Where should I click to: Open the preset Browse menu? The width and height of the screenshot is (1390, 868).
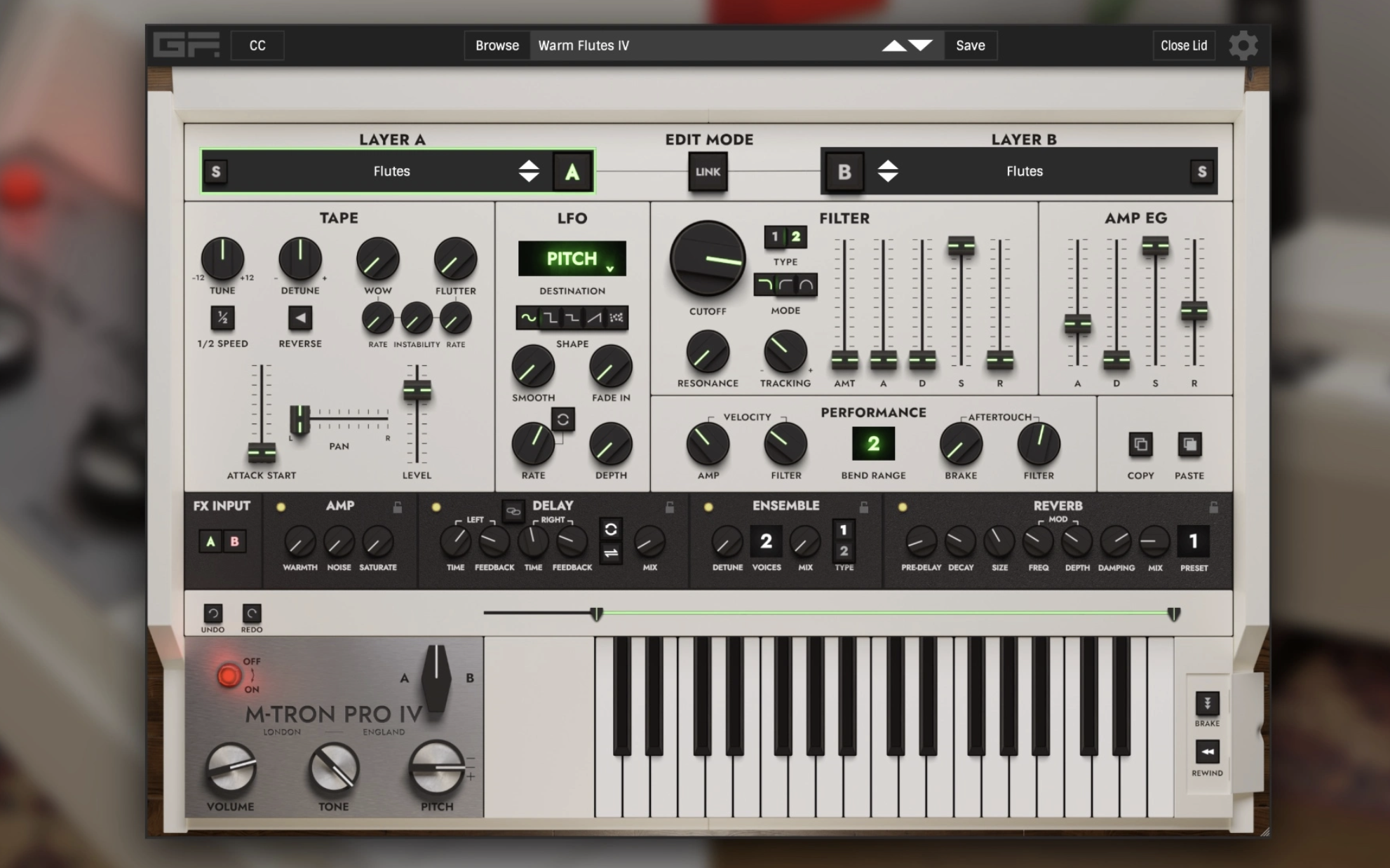click(x=497, y=46)
